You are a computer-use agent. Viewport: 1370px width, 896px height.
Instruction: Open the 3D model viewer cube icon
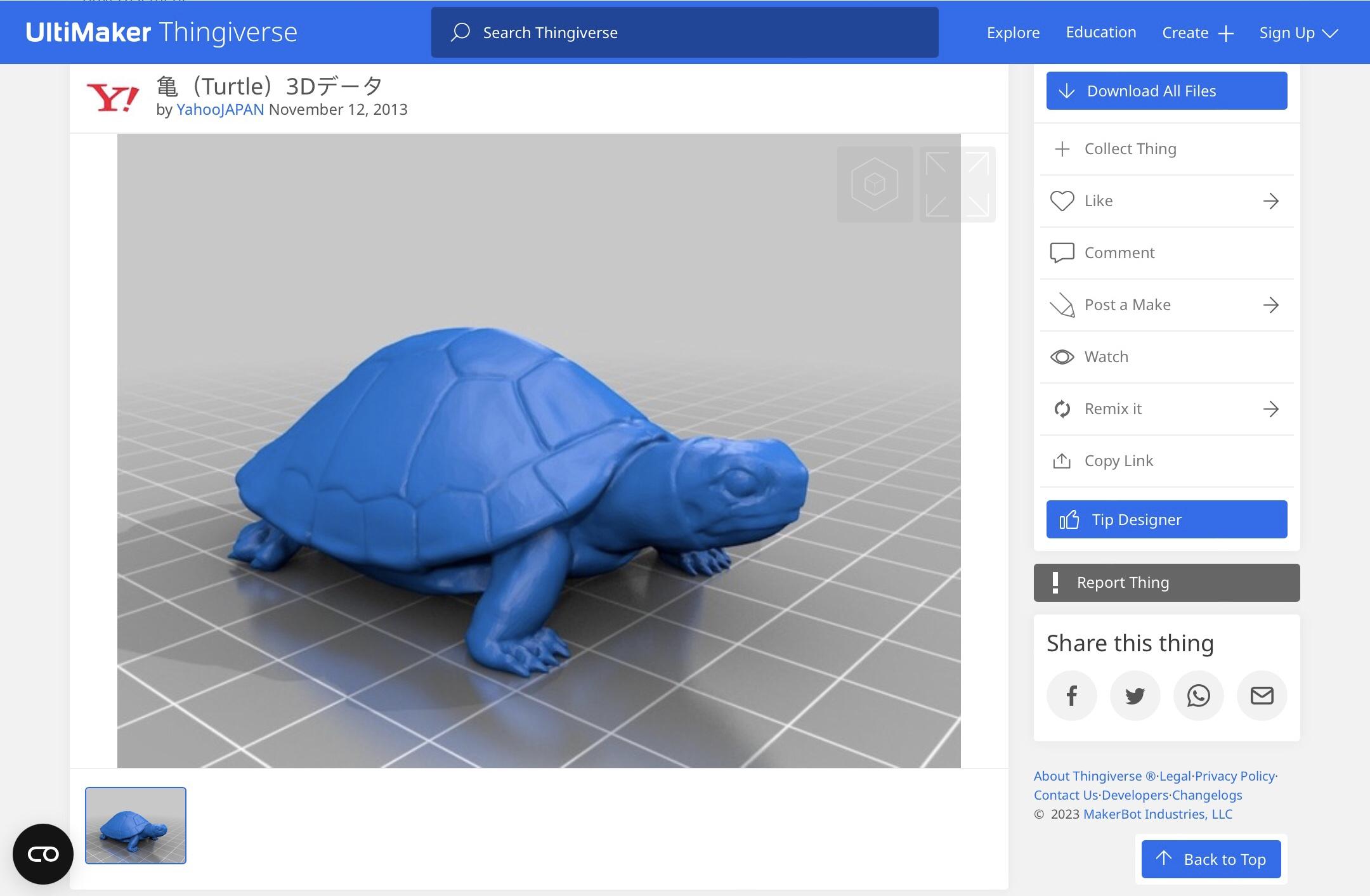tap(875, 185)
